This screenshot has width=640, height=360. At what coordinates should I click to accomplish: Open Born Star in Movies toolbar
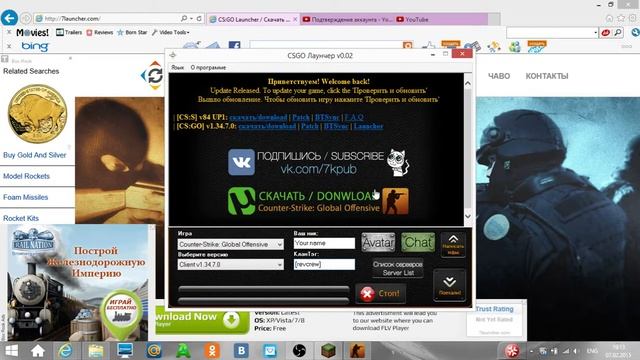[x=132, y=32]
